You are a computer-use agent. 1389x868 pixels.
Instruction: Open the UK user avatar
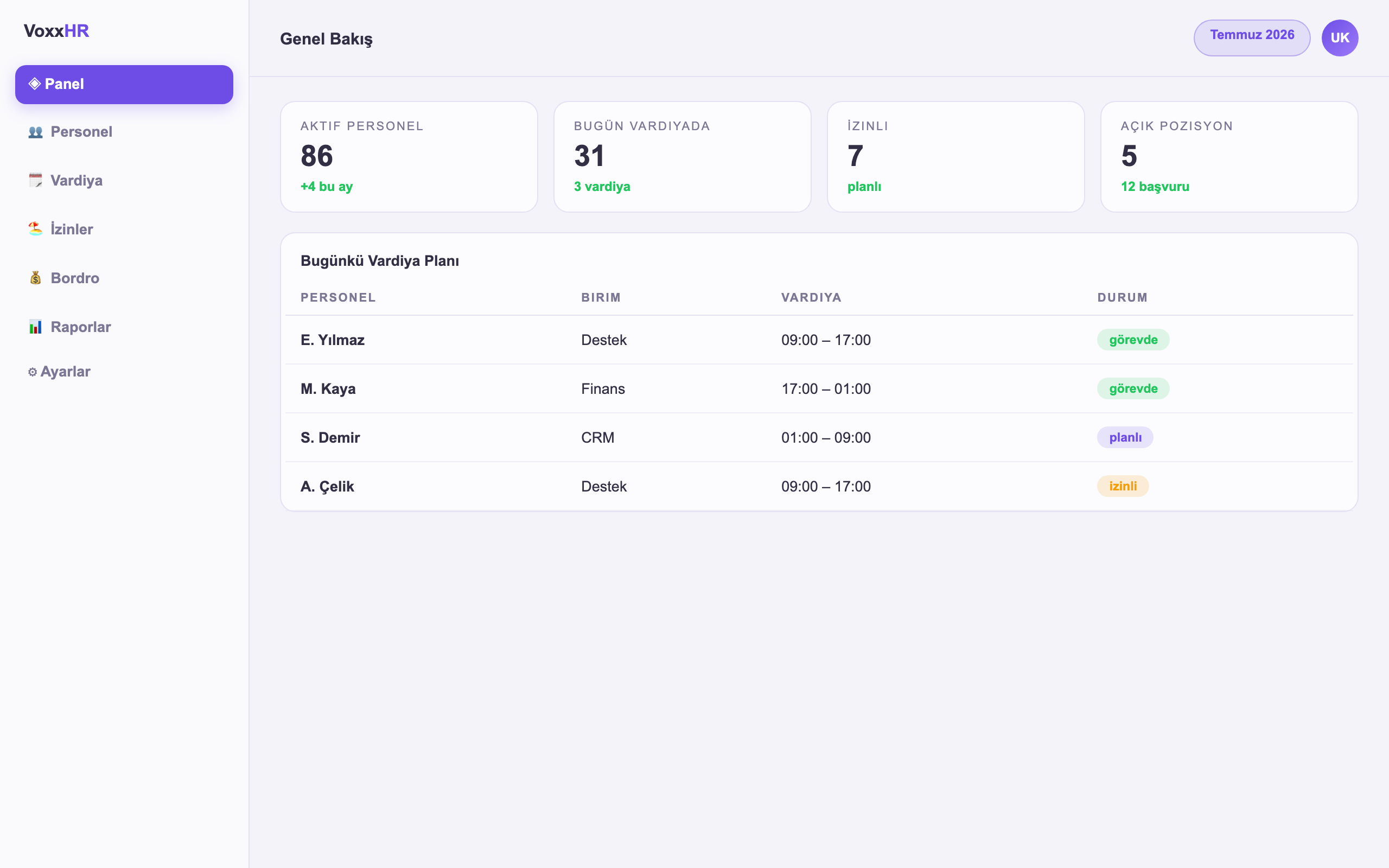pos(1340,38)
